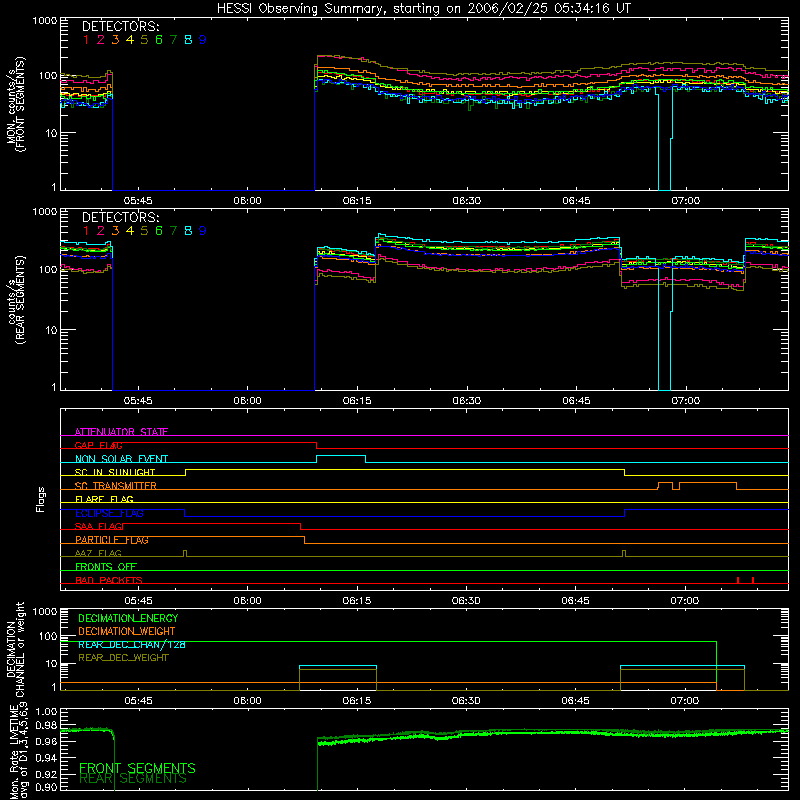Click 06:00 tick label under rear segments plot
The height and width of the screenshot is (800, 800).
247,401
